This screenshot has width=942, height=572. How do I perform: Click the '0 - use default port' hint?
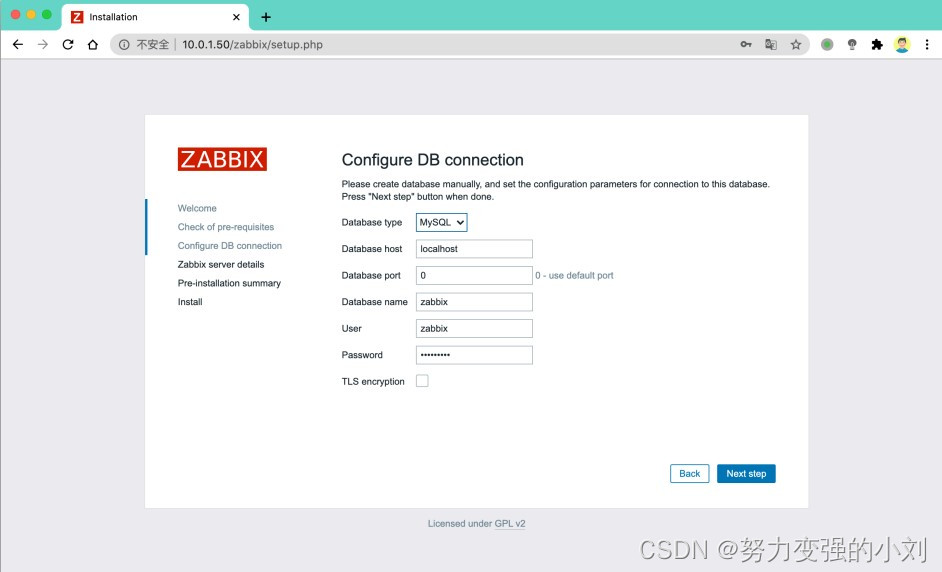(574, 275)
